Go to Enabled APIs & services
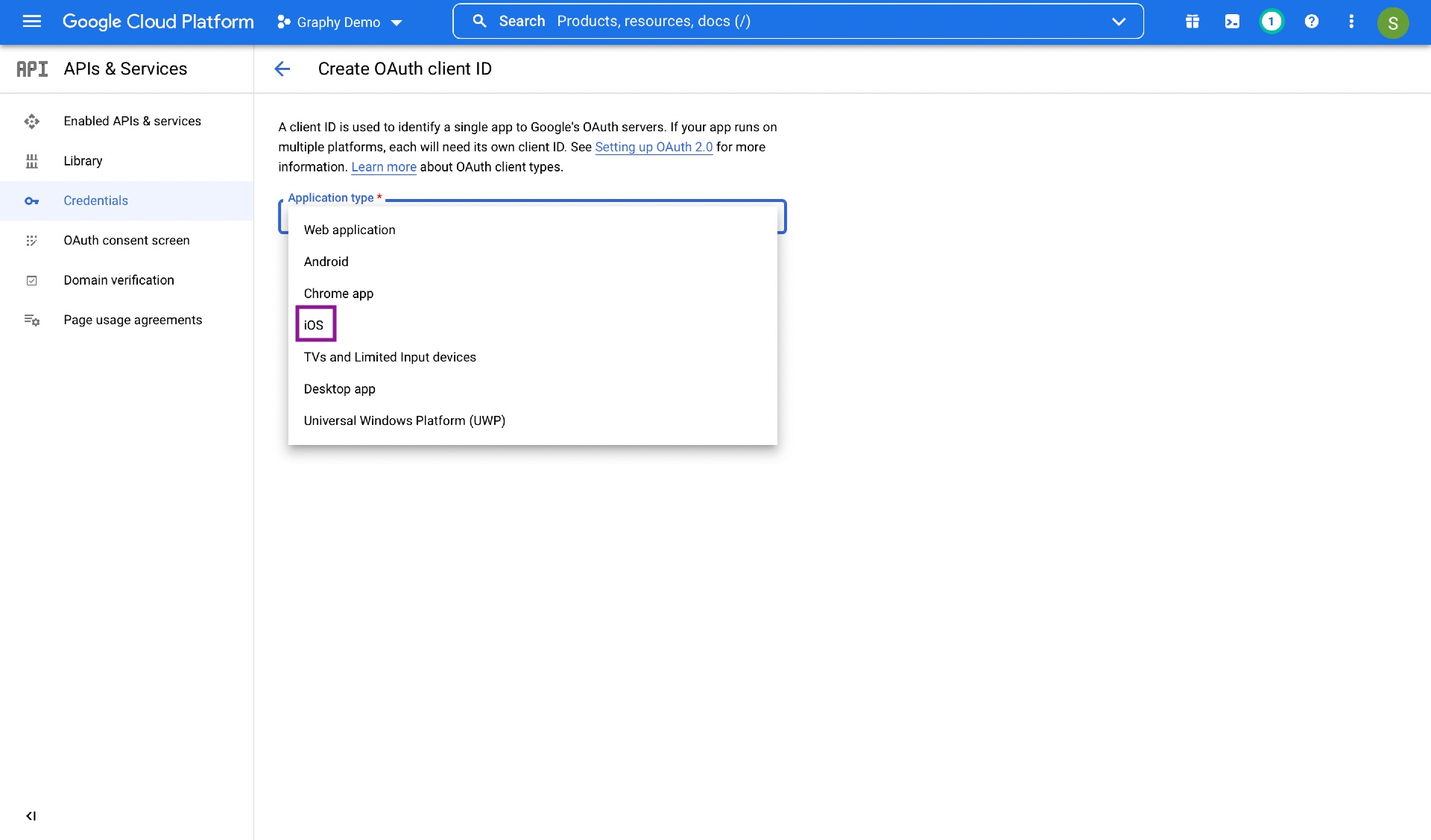 (132, 121)
